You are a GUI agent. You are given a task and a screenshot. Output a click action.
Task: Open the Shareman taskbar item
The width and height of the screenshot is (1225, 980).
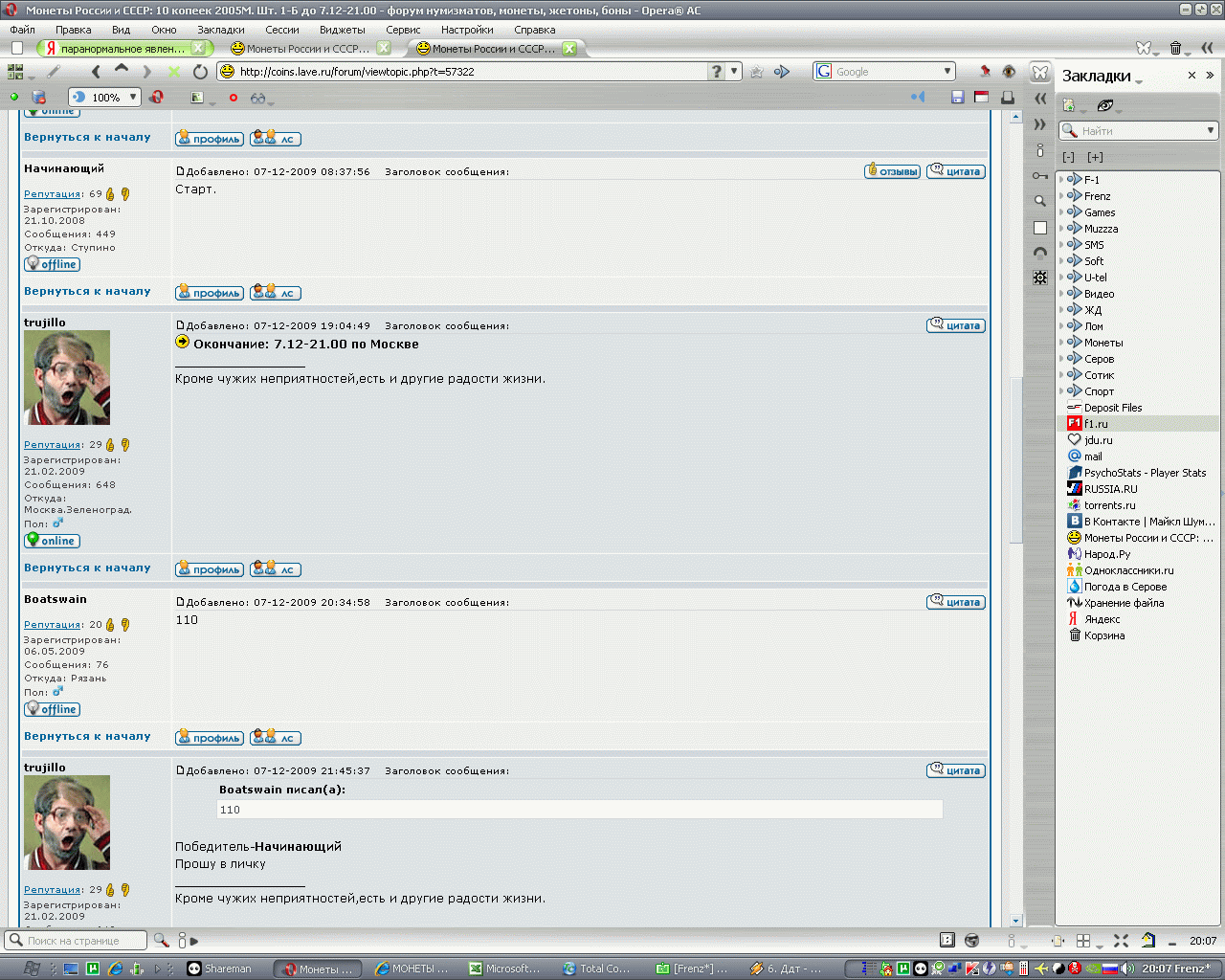point(219,969)
